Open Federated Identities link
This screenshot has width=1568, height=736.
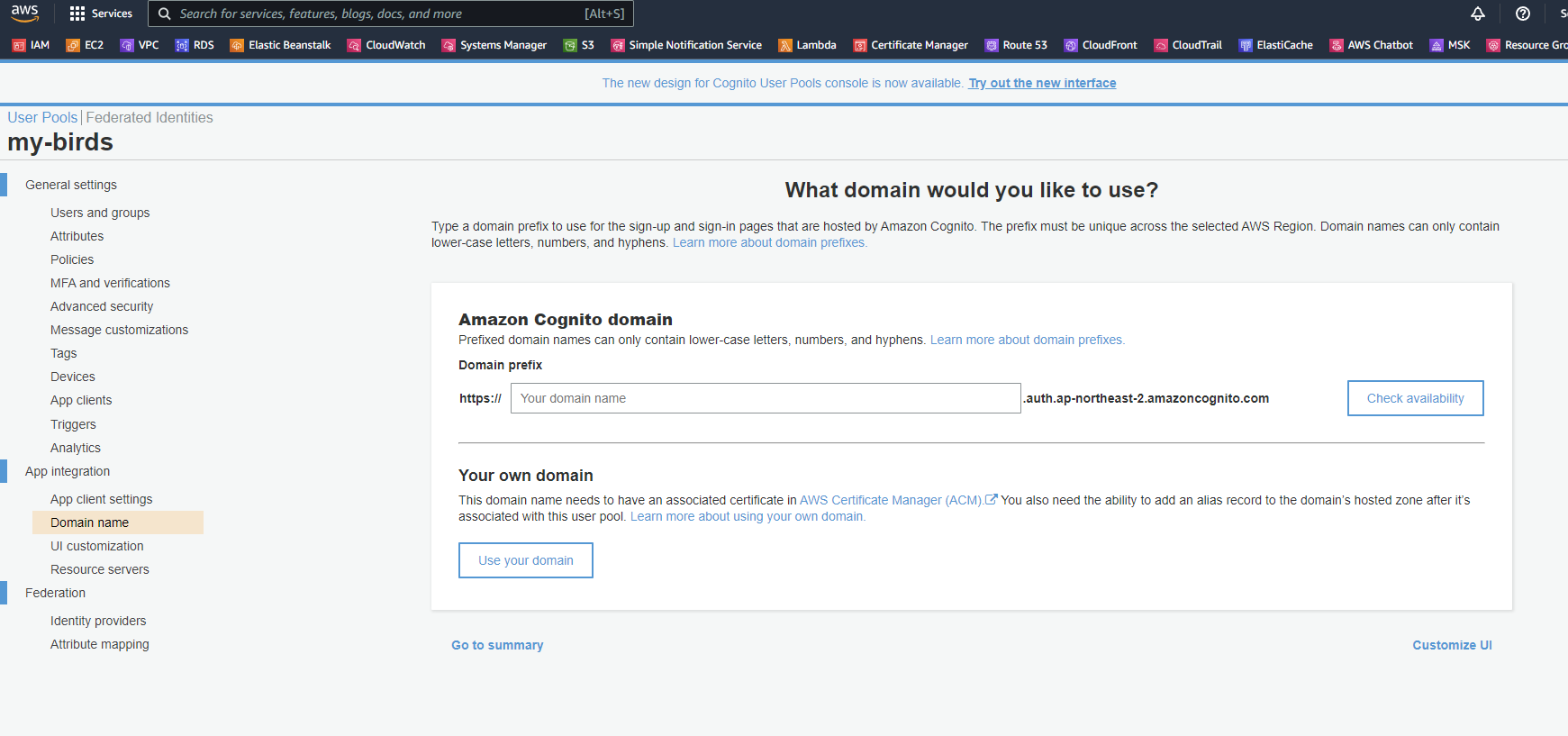pyautogui.click(x=150, y=117)
